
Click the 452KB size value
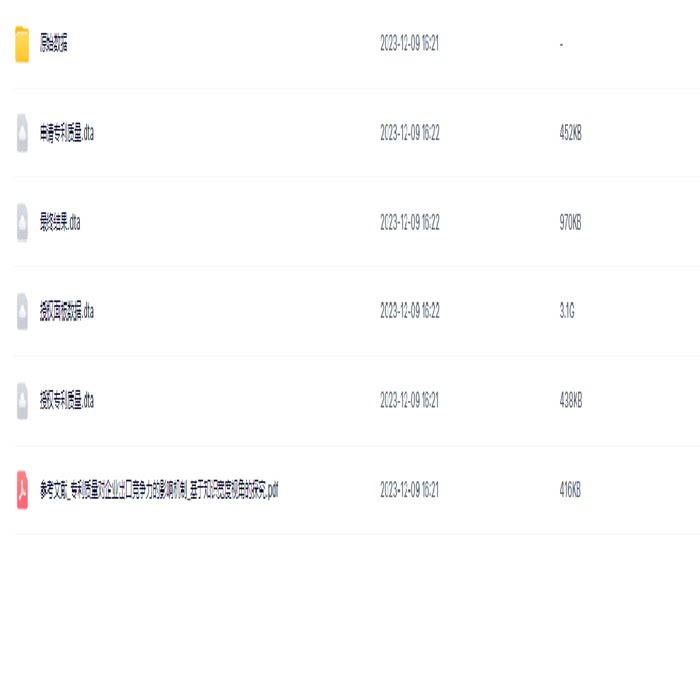tap(571, 133)
